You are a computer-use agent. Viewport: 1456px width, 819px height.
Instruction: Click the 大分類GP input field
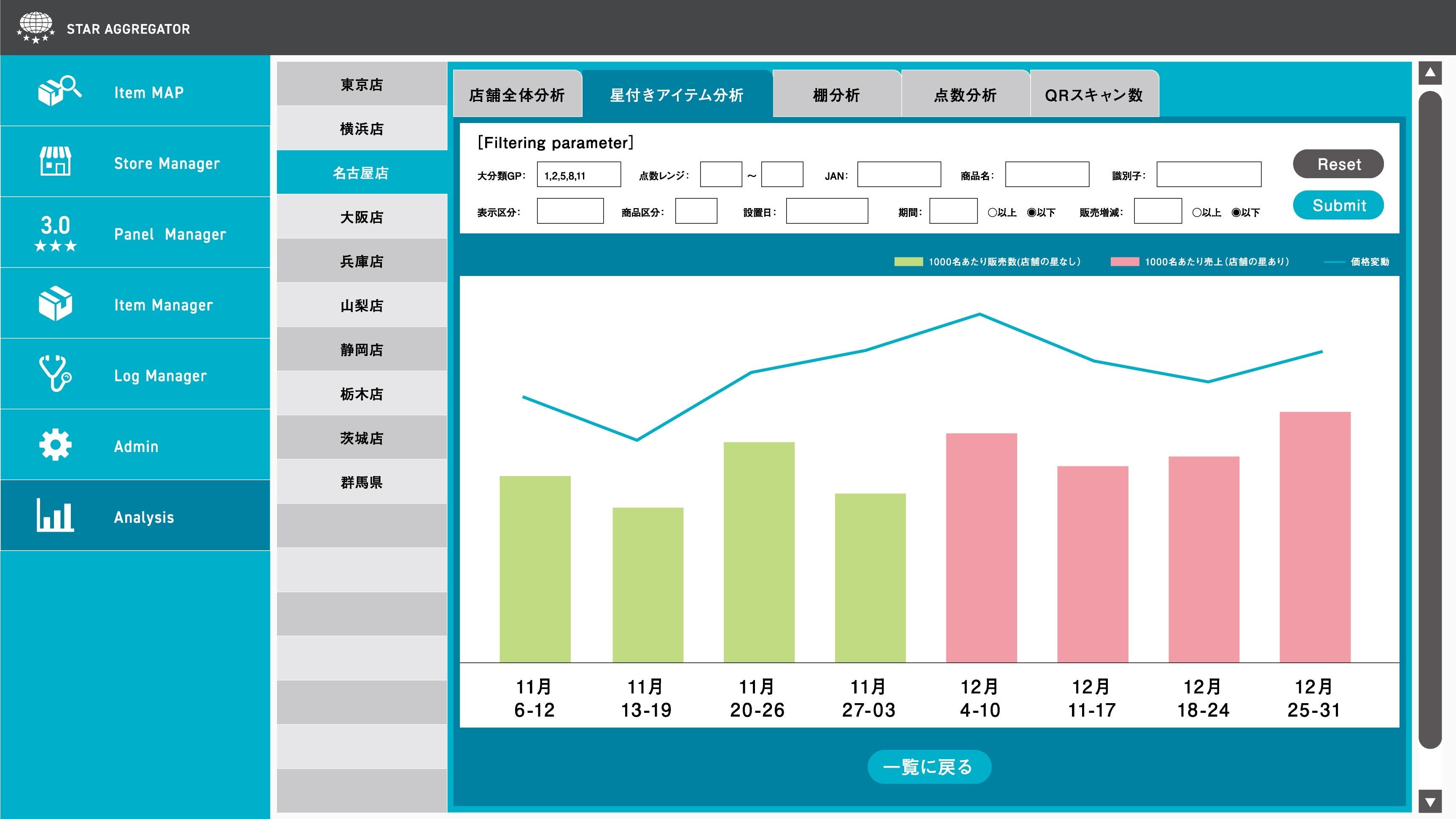[x=578, y=175]
